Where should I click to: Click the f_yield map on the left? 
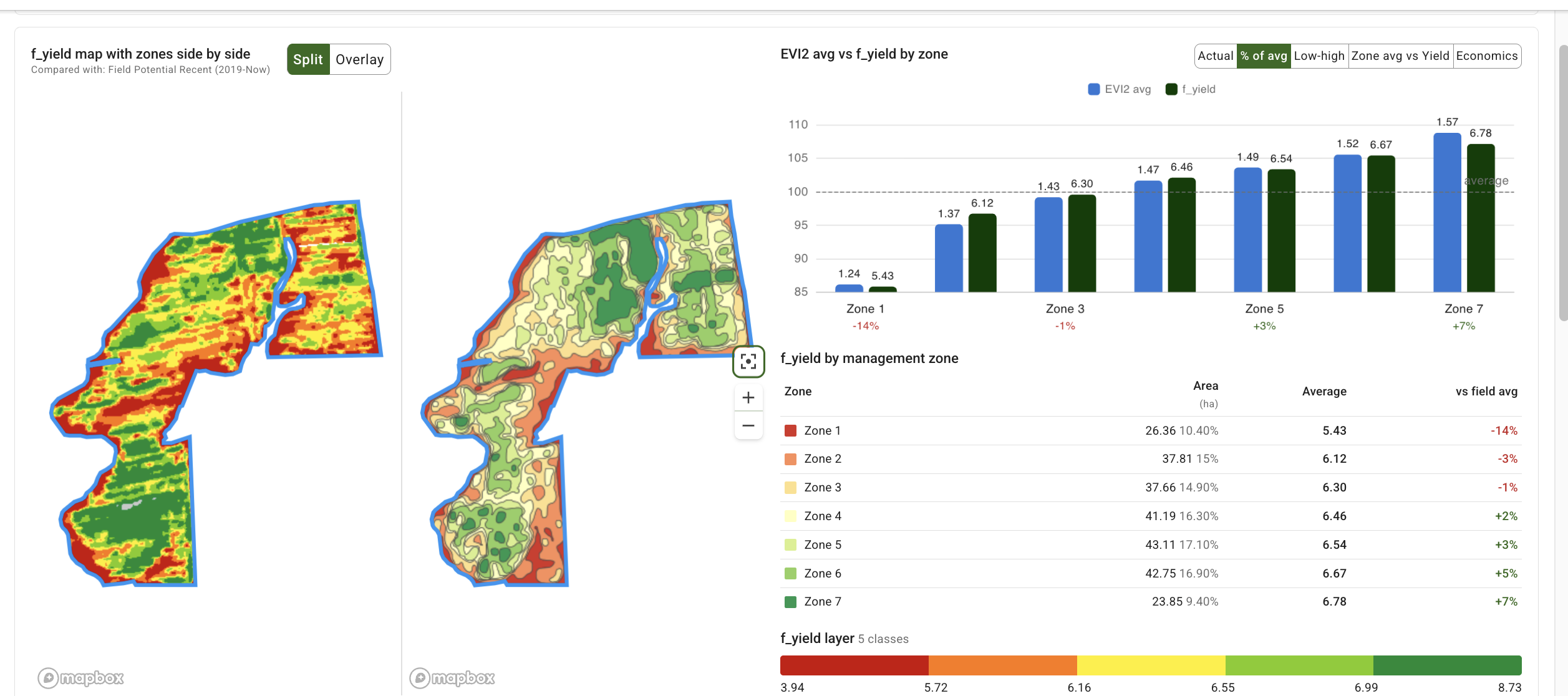tap(215, 393)
